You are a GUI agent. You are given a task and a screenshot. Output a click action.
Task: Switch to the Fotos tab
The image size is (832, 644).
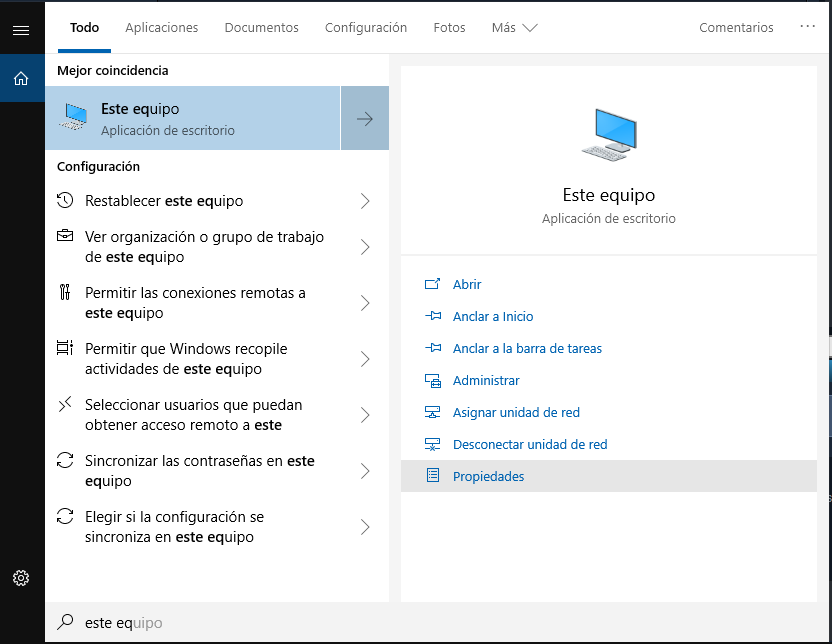coord(449,28)
